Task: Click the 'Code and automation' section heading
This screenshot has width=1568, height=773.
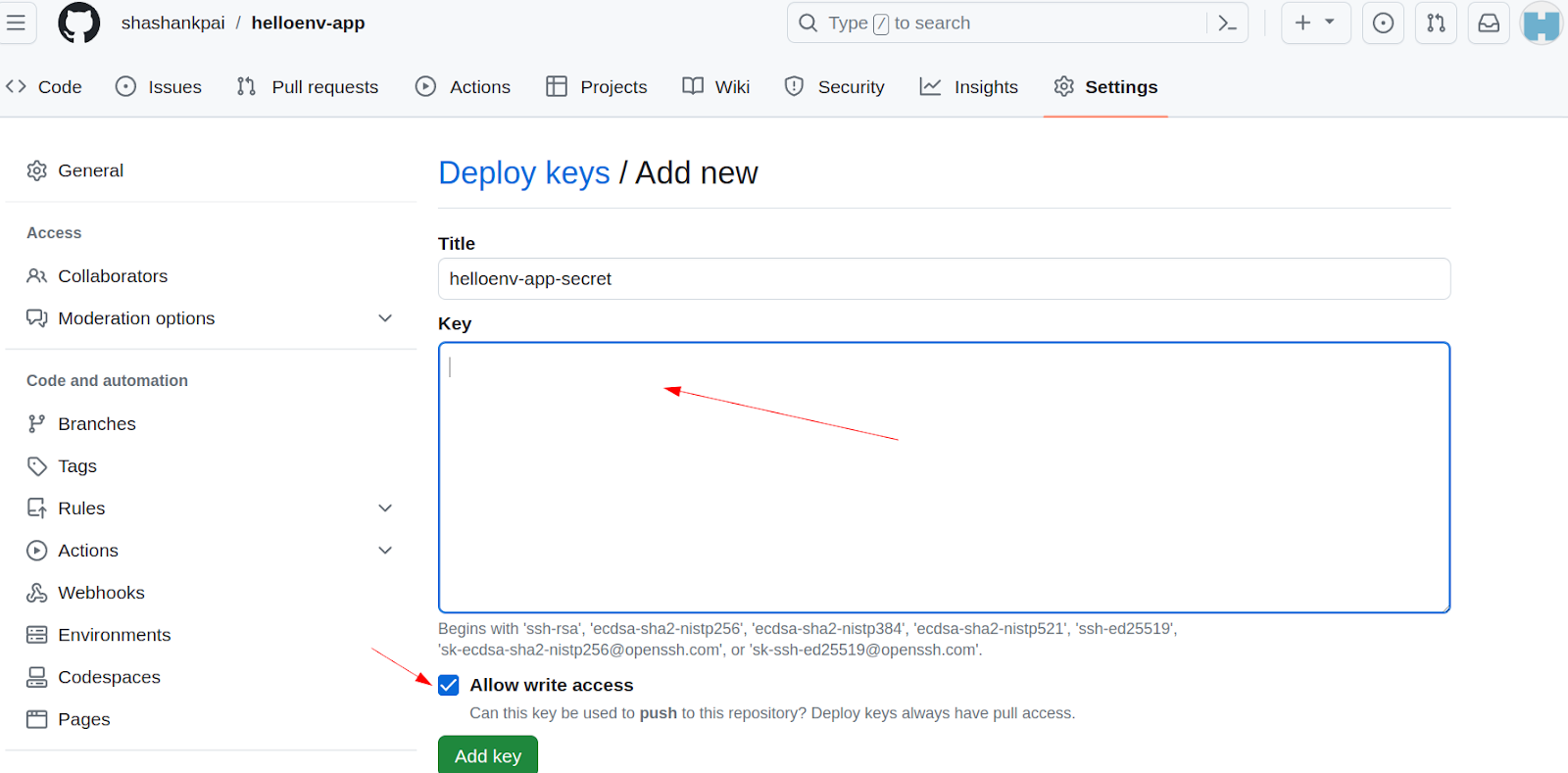Action: [107, 381]
